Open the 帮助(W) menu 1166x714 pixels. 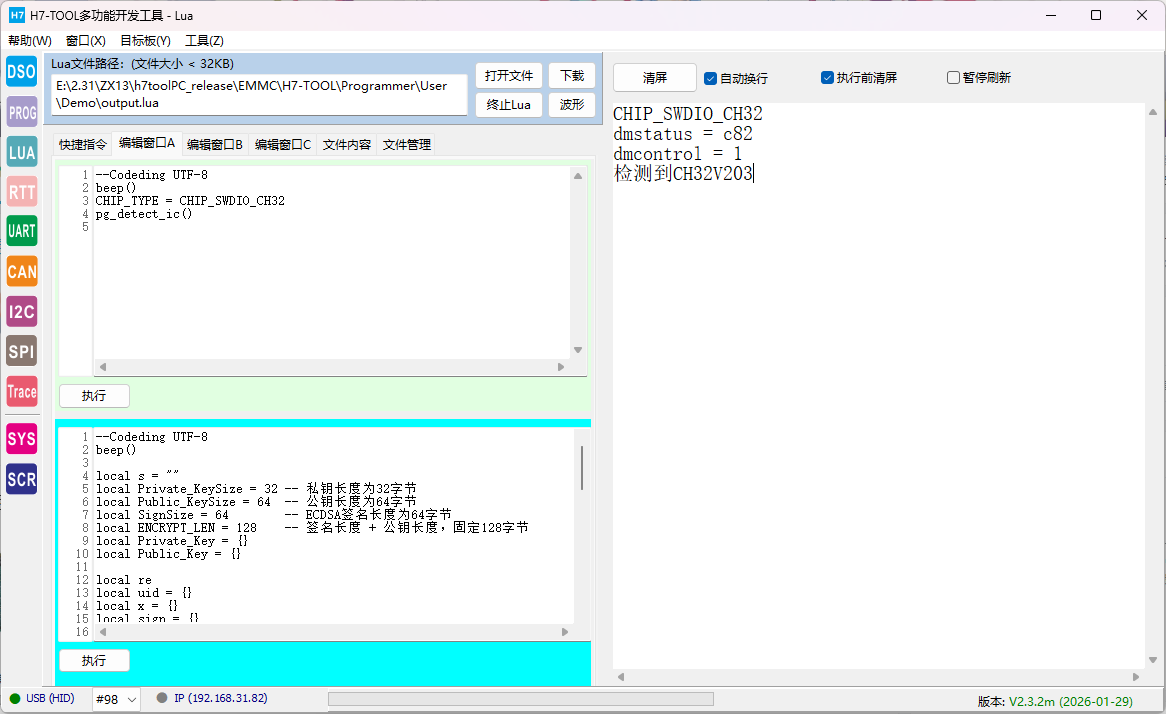pos(30,40)
